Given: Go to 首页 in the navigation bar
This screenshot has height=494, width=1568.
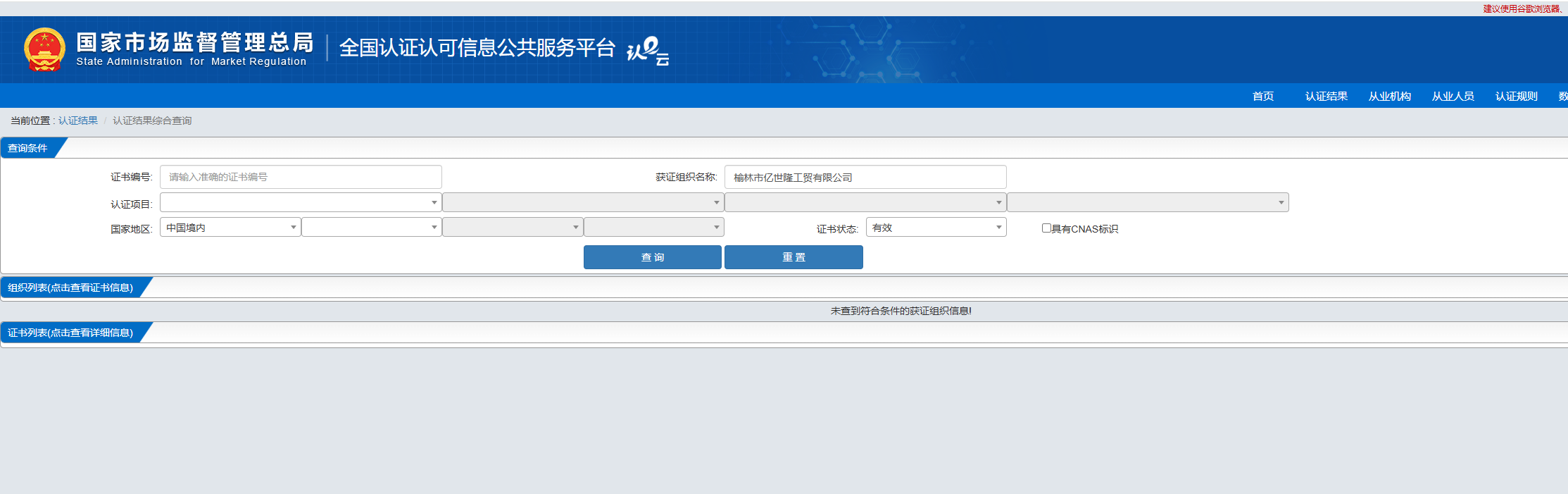Looking at the screenshot, I should (x=1263, y=96).
